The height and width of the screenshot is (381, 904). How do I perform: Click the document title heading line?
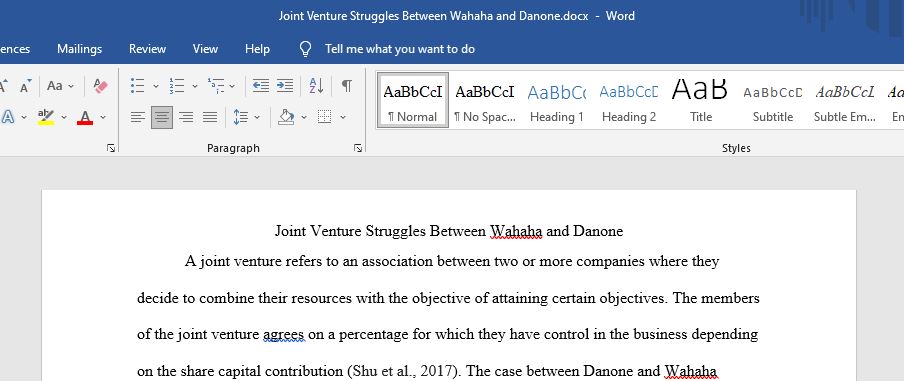click(449, 232)
